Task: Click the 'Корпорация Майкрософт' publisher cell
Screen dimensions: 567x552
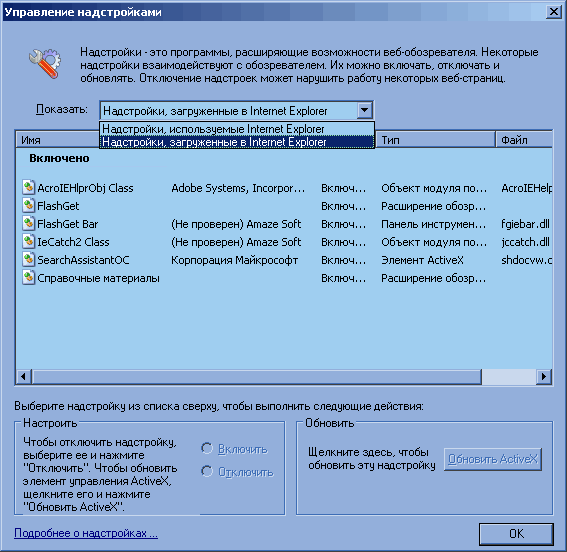Action: pos(235,260)
